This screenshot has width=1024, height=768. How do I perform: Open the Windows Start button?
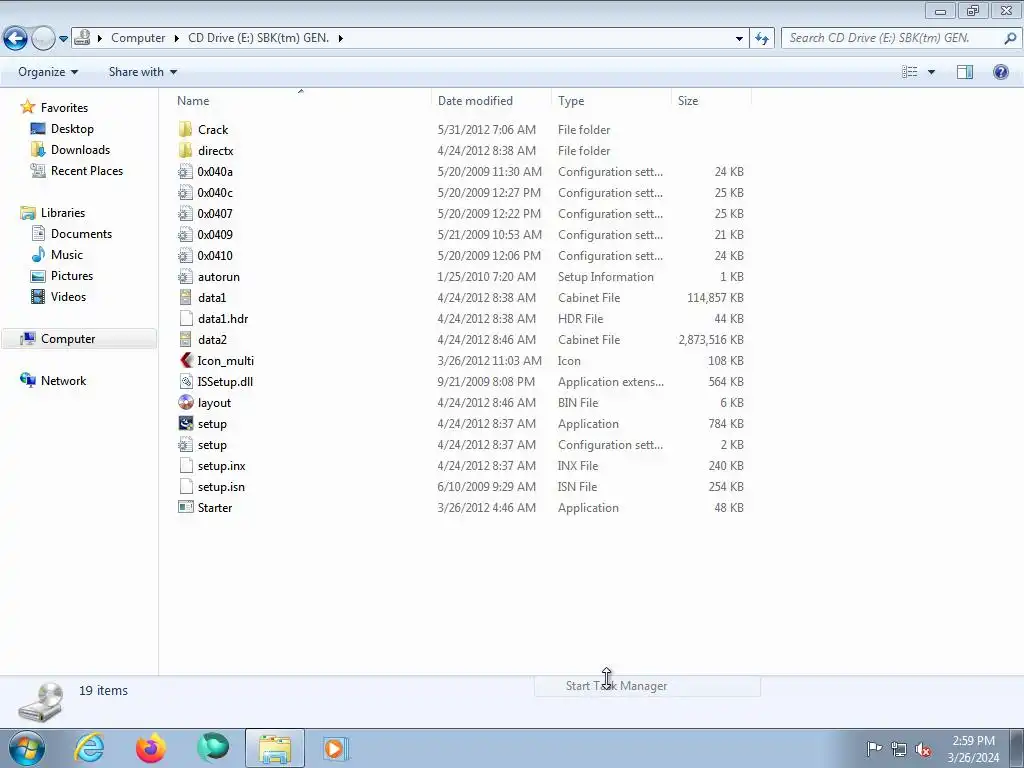(x=27, y=748)
